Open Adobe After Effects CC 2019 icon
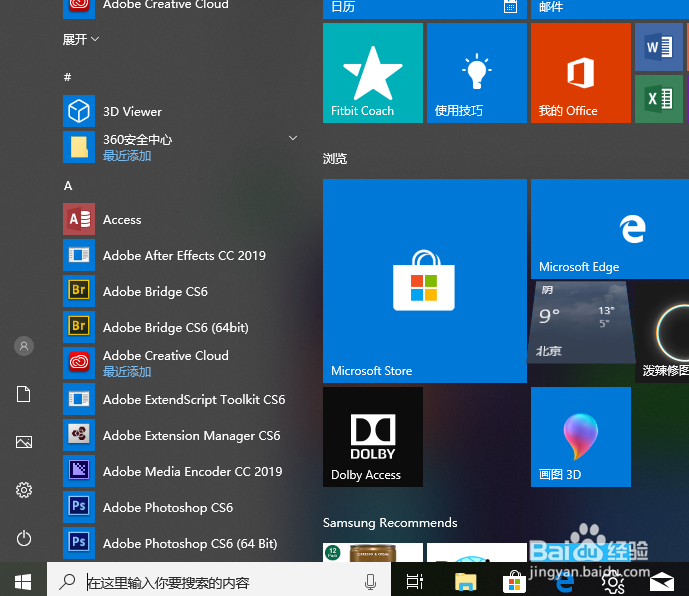 79,255
